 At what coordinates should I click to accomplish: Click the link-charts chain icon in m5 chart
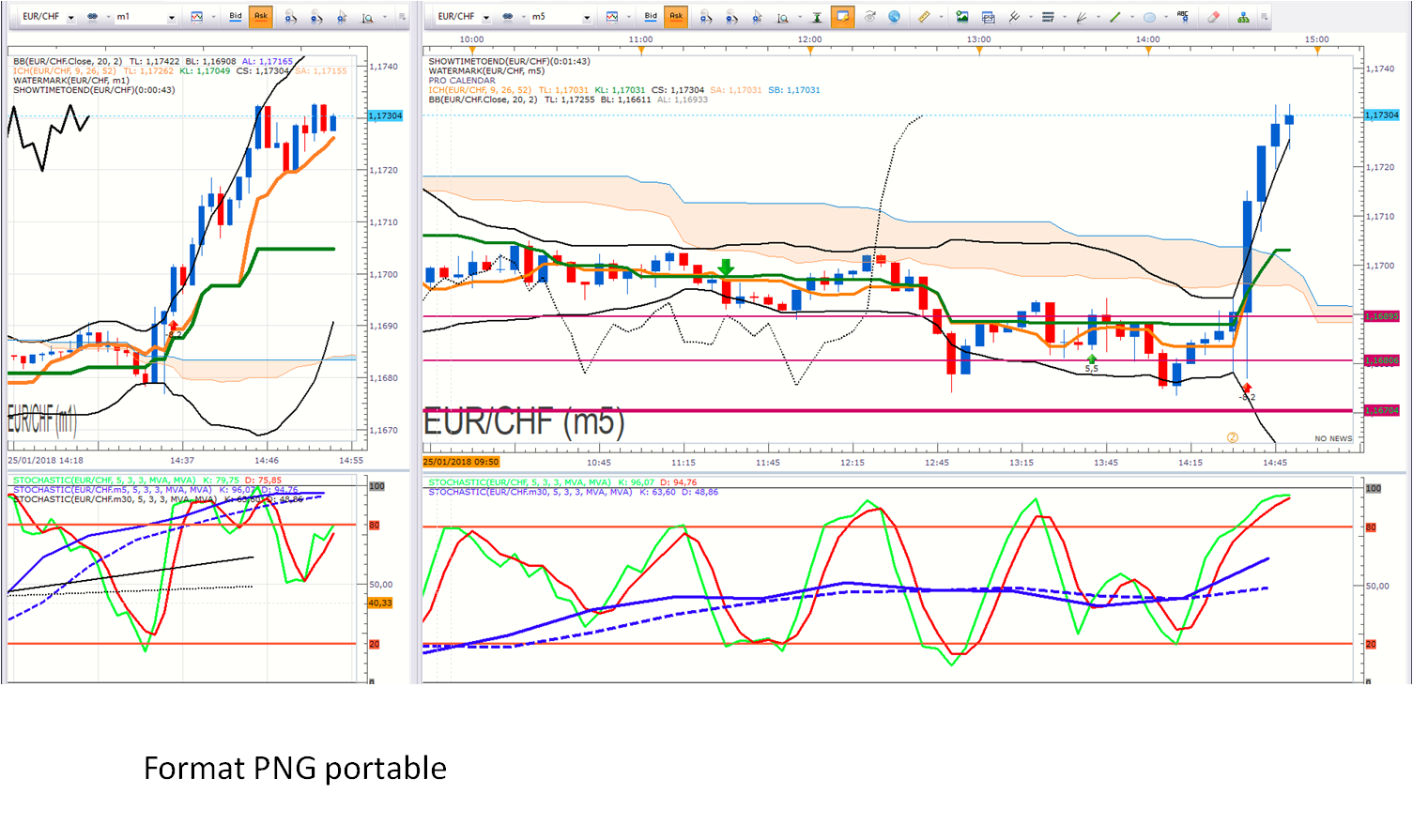508,17
